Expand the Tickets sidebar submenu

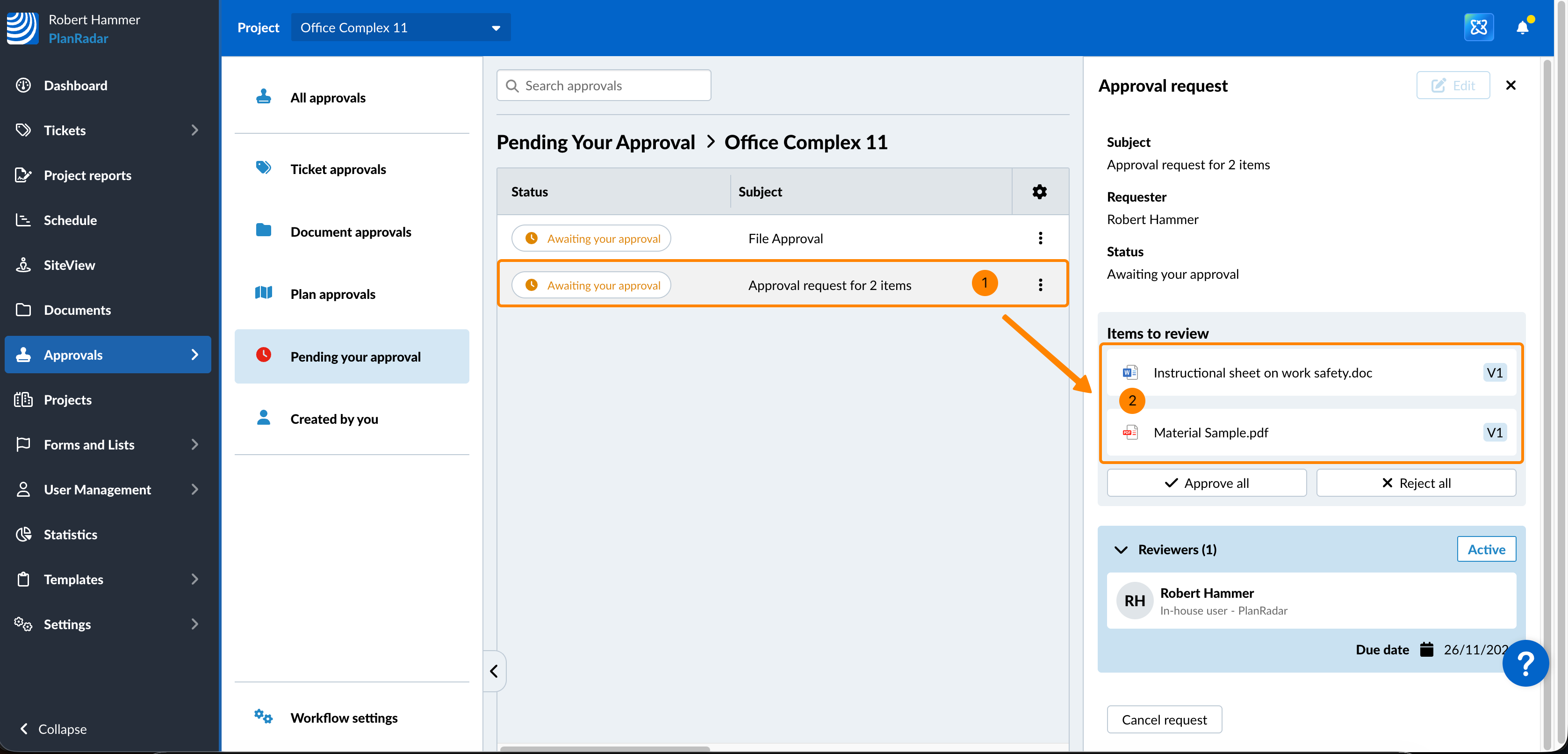[194, 130]
